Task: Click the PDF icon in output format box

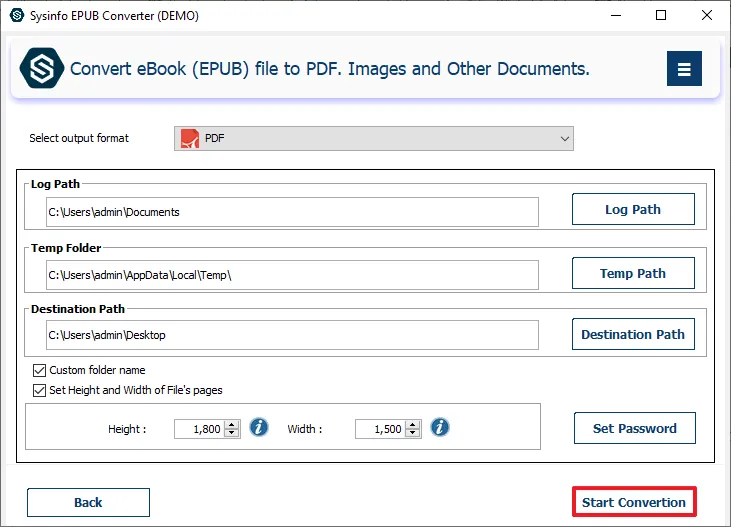Action: point(190,139)
